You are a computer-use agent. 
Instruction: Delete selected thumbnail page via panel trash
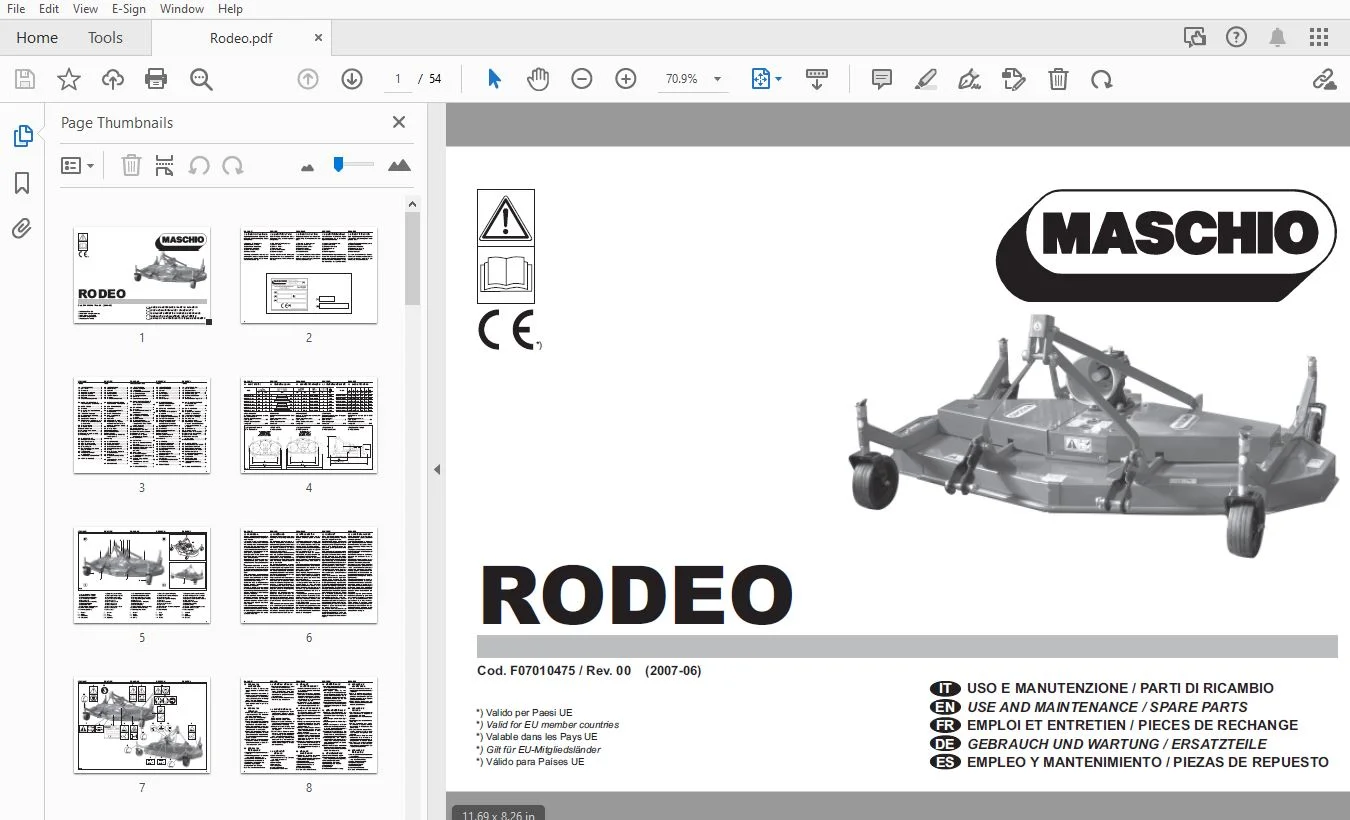point(131,165)
